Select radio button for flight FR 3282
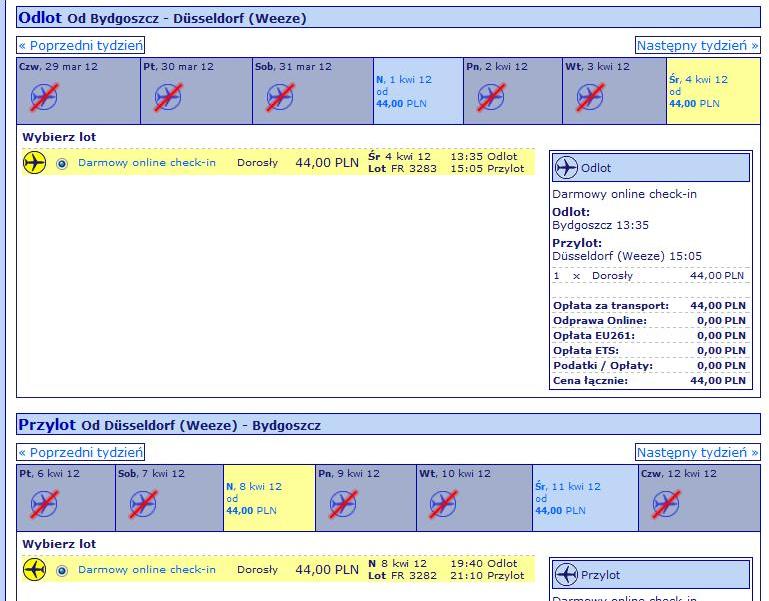 (62, 571)
